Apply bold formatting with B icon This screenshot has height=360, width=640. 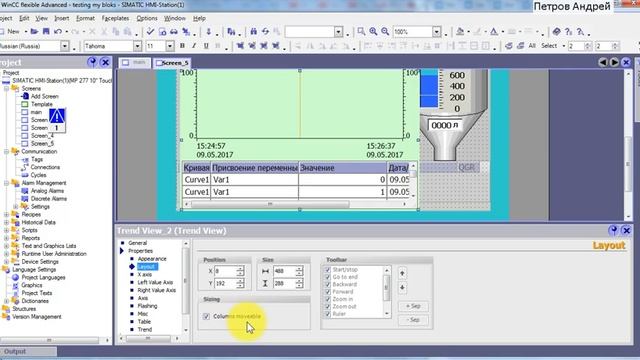[182, 46]
